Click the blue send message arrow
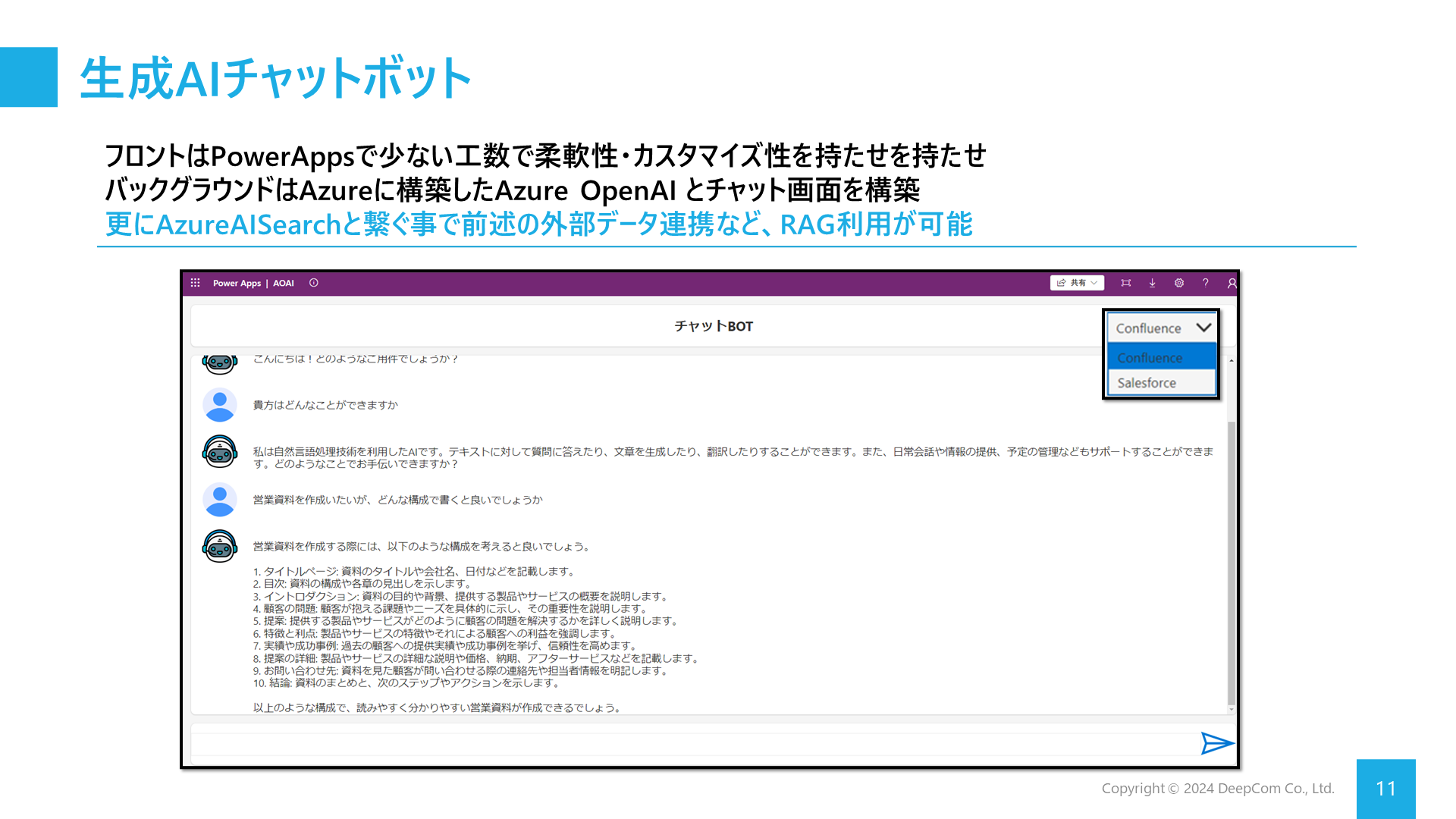1456x819 pixels. [x=1217, y=743]
